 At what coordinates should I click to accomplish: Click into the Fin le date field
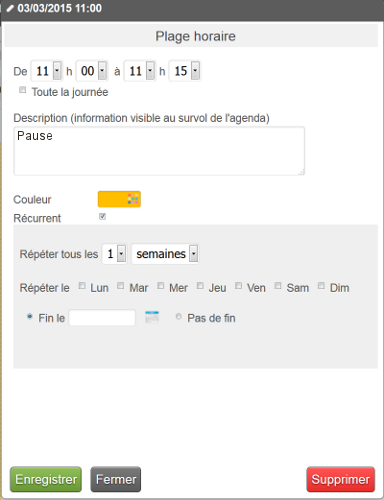pyautogui.click(x=102, y=318)
